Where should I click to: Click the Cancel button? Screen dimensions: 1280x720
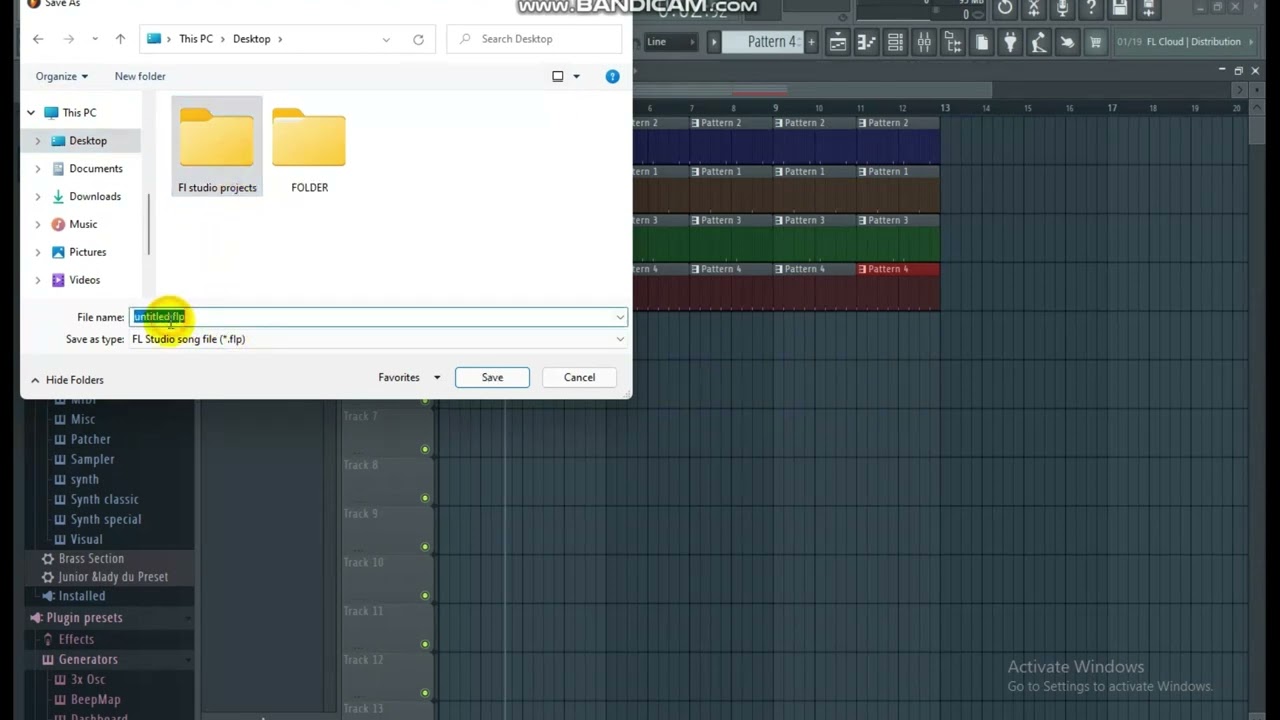click(x=579, y=377)
